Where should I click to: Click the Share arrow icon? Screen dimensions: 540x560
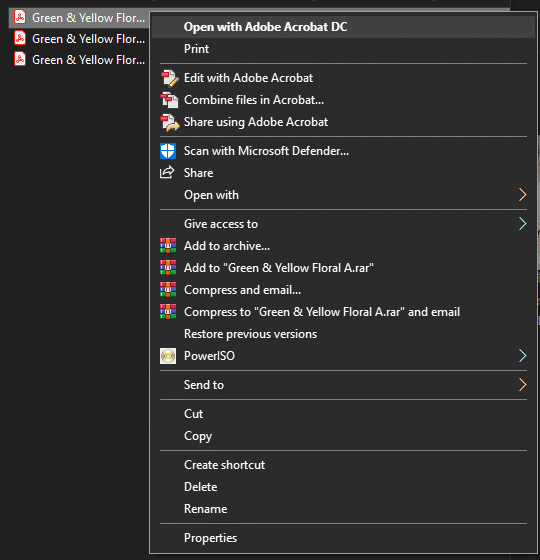point(167,172)
